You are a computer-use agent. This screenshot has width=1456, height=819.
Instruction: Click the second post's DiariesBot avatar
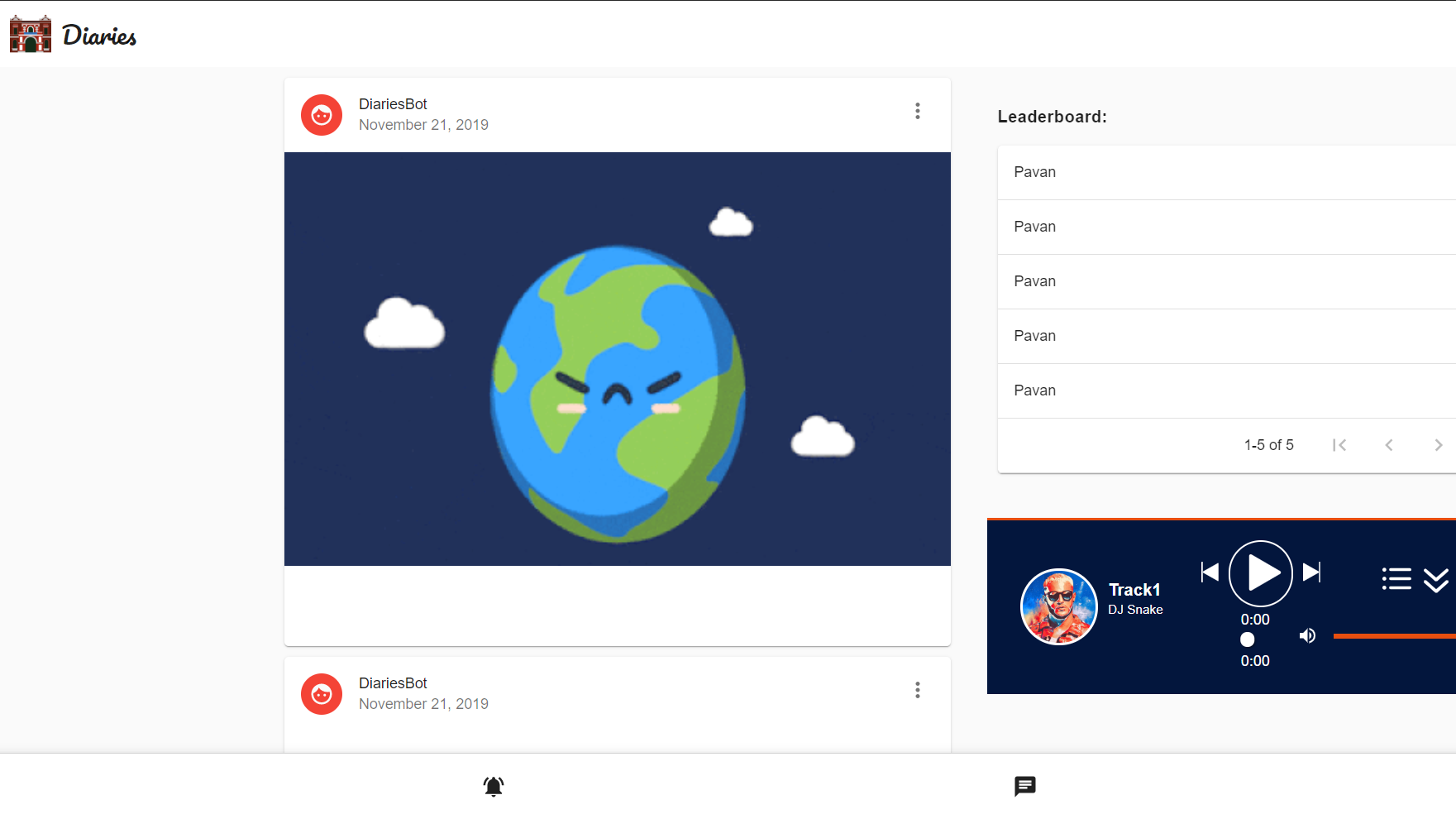(322, 694)
